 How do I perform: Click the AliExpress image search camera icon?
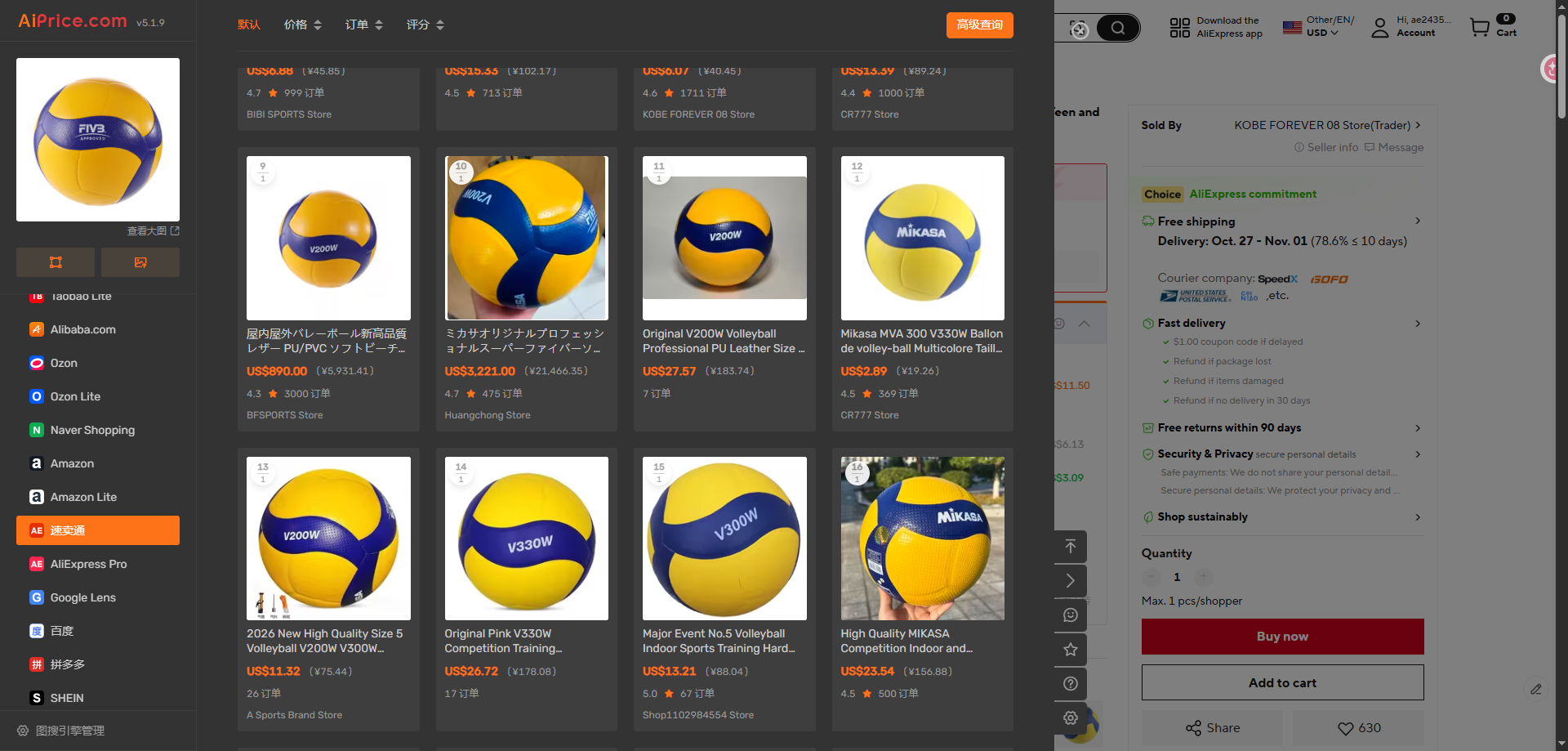tap(1080, 29)
